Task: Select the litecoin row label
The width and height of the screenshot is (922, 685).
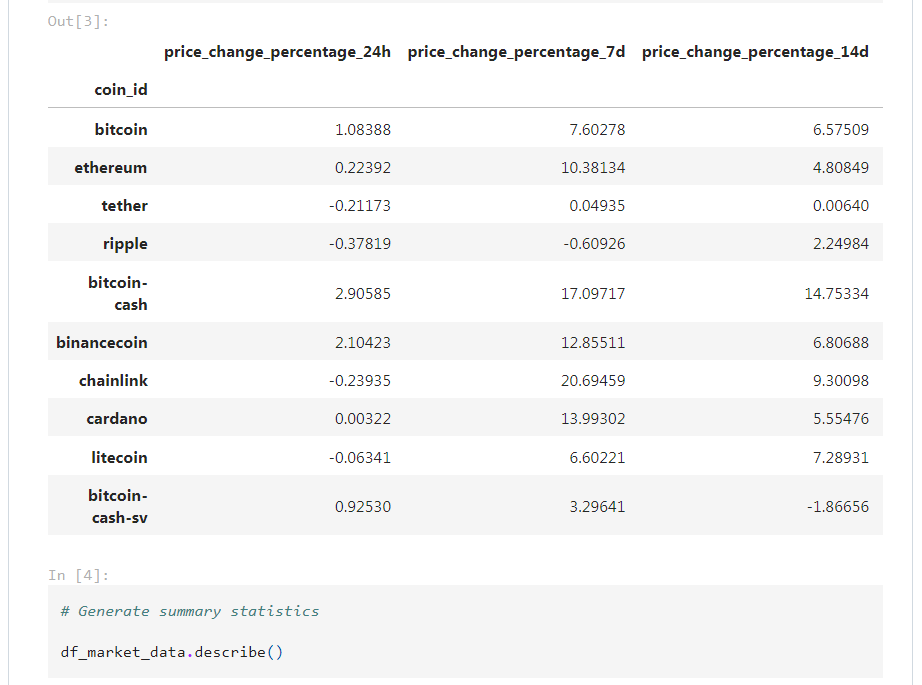Action: click(x=119, y=457)
